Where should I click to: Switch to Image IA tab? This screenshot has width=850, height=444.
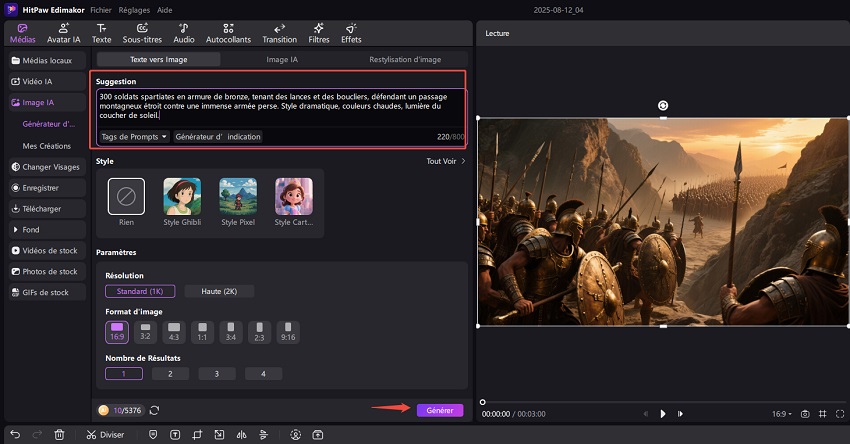282,60
